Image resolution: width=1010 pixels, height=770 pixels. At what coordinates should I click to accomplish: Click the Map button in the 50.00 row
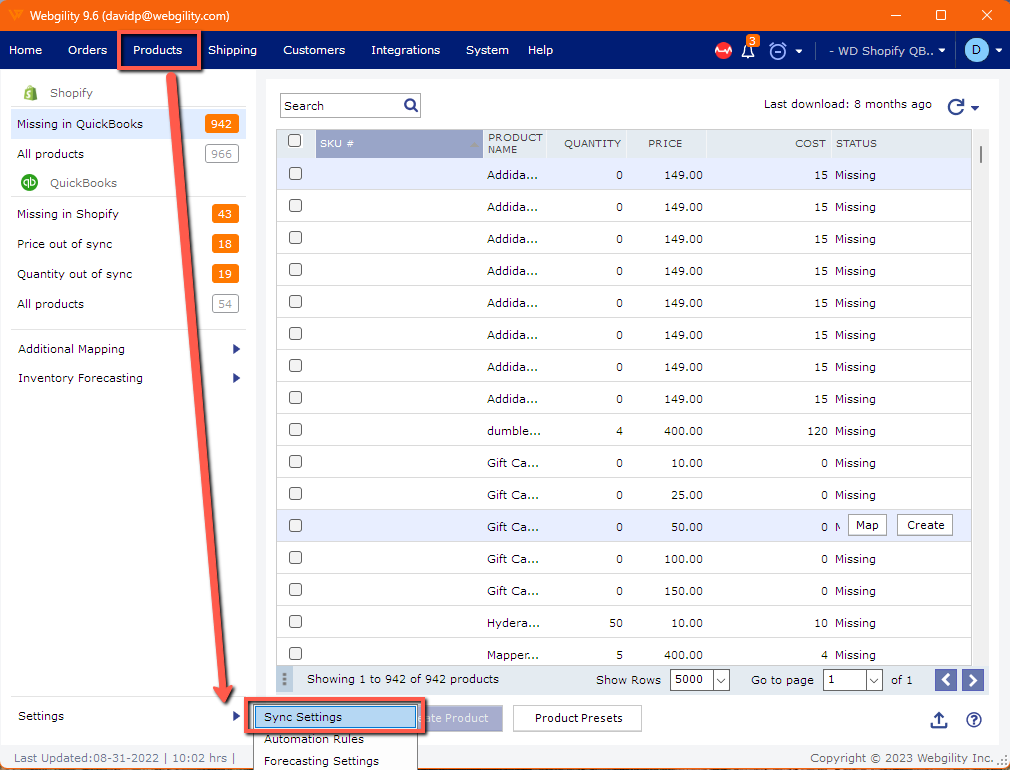[867, 525]
